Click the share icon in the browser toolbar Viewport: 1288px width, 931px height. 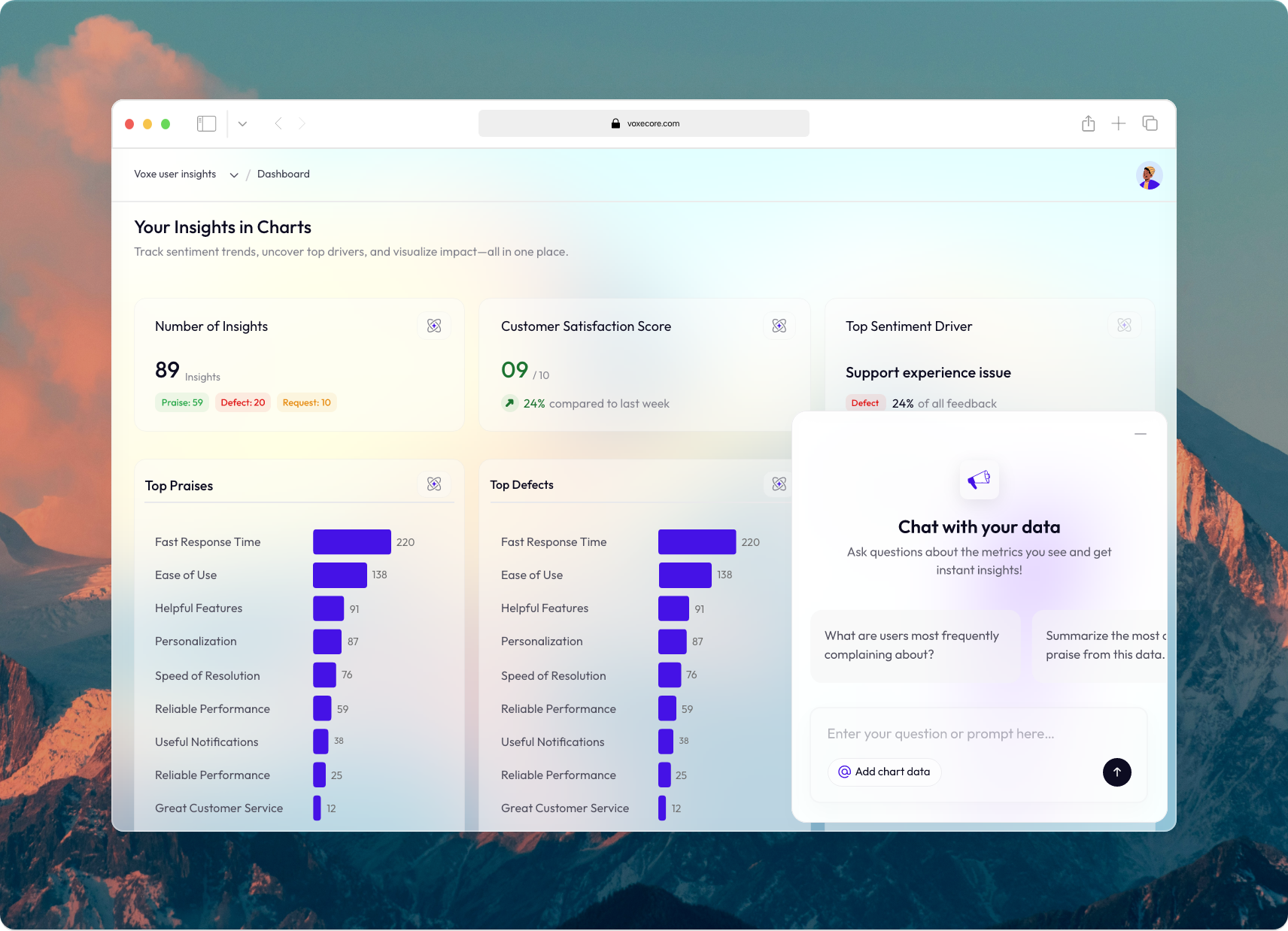[1088, 123]
